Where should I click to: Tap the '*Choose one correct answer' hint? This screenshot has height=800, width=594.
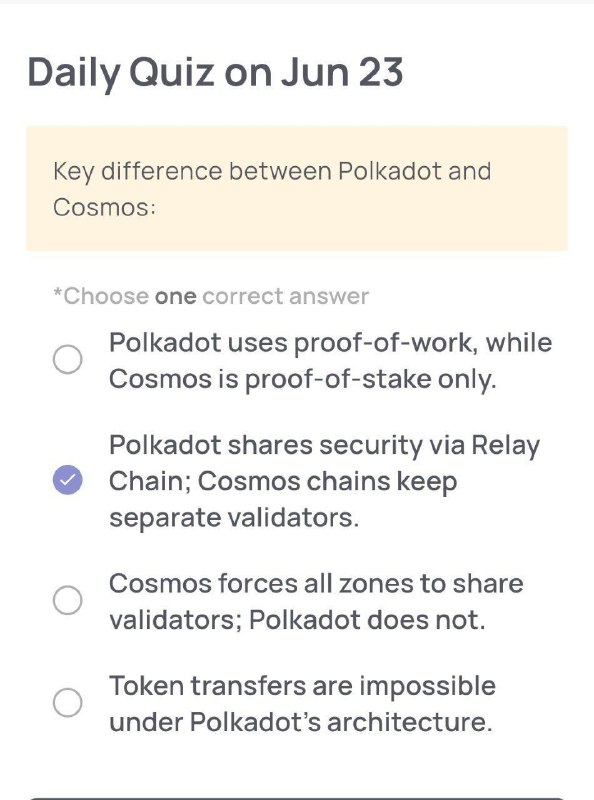coord(211,296)
